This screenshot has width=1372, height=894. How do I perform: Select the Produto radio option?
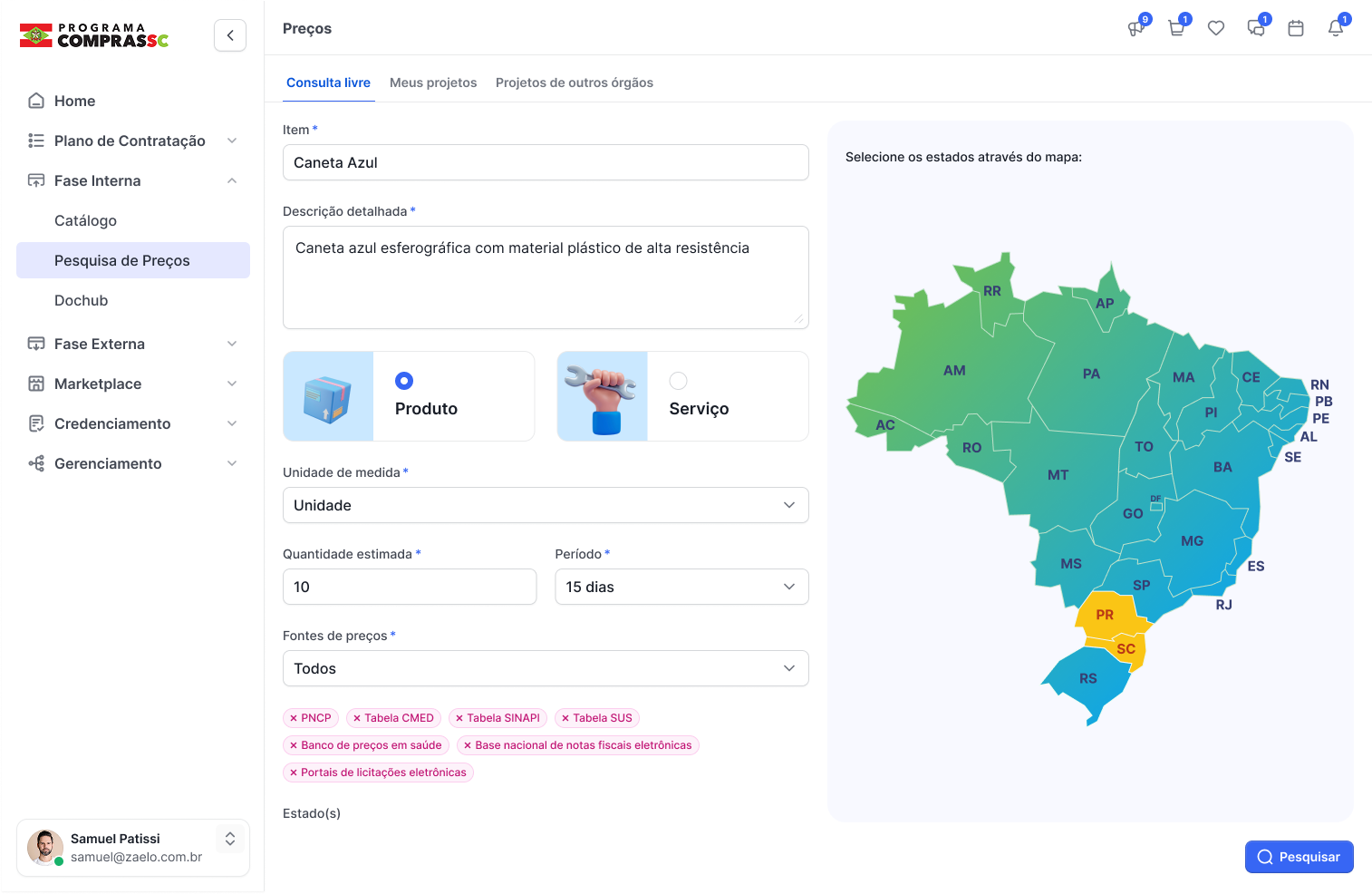[404, 381]
